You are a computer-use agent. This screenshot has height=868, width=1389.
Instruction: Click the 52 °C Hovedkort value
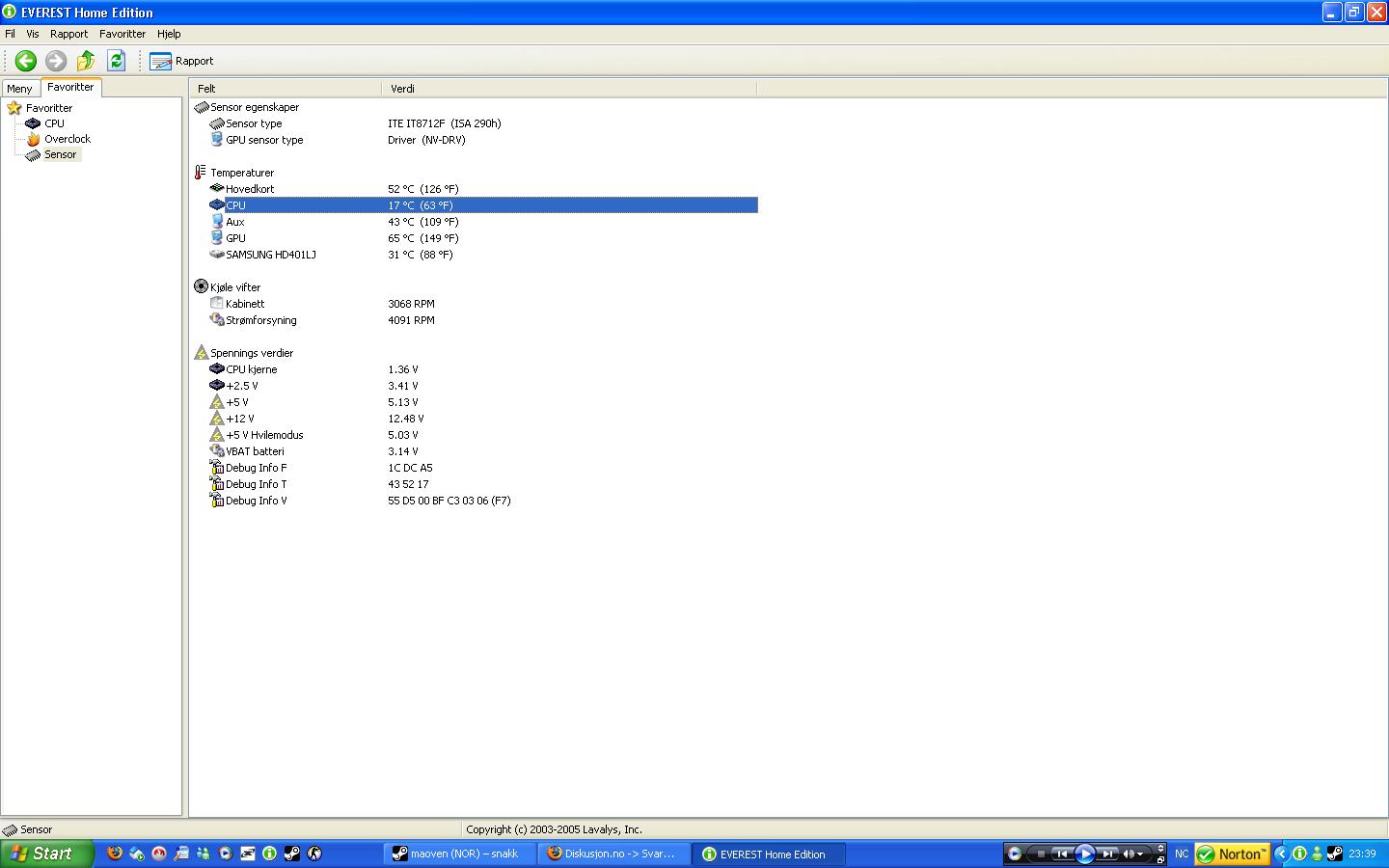(x=423, y=189)
